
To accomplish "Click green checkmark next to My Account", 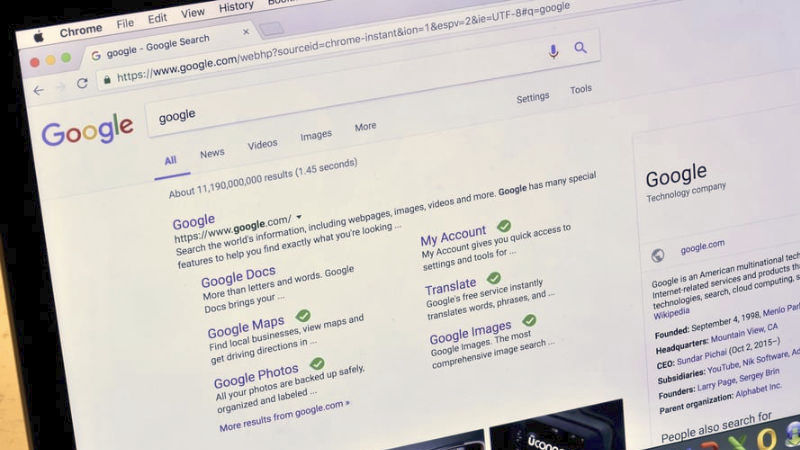I will pos(504,226).
